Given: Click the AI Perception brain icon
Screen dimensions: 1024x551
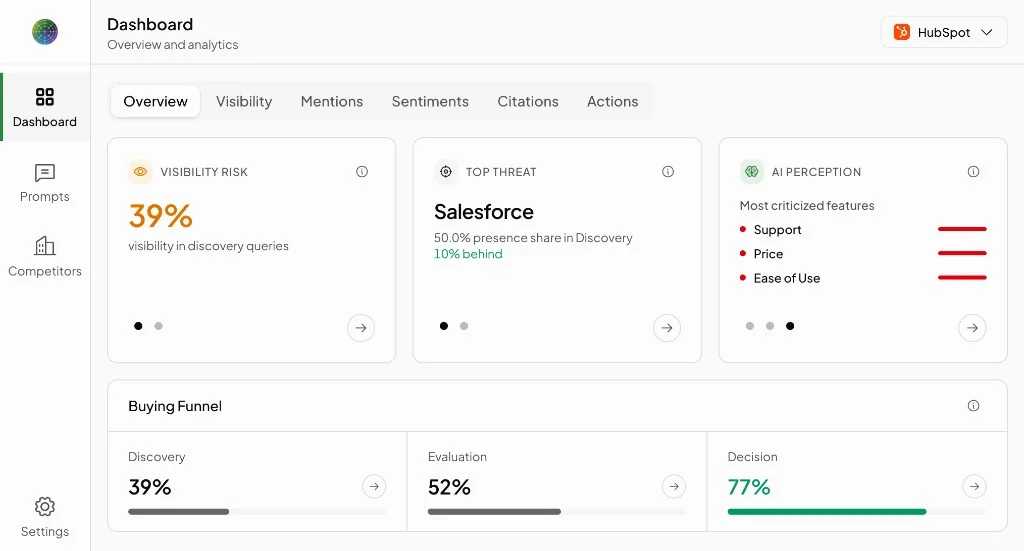Looking at the screenshot, I should (752, 172).
